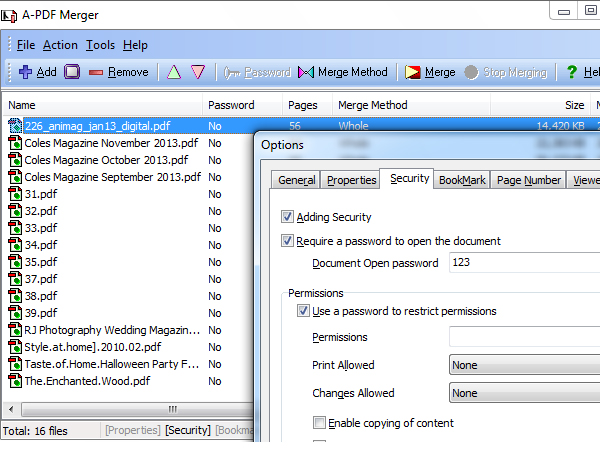The height and width of the screenshot is (450, 600).
Task: Select the The.Enchanted.Wood.pdf row
Action: (87, 381)
